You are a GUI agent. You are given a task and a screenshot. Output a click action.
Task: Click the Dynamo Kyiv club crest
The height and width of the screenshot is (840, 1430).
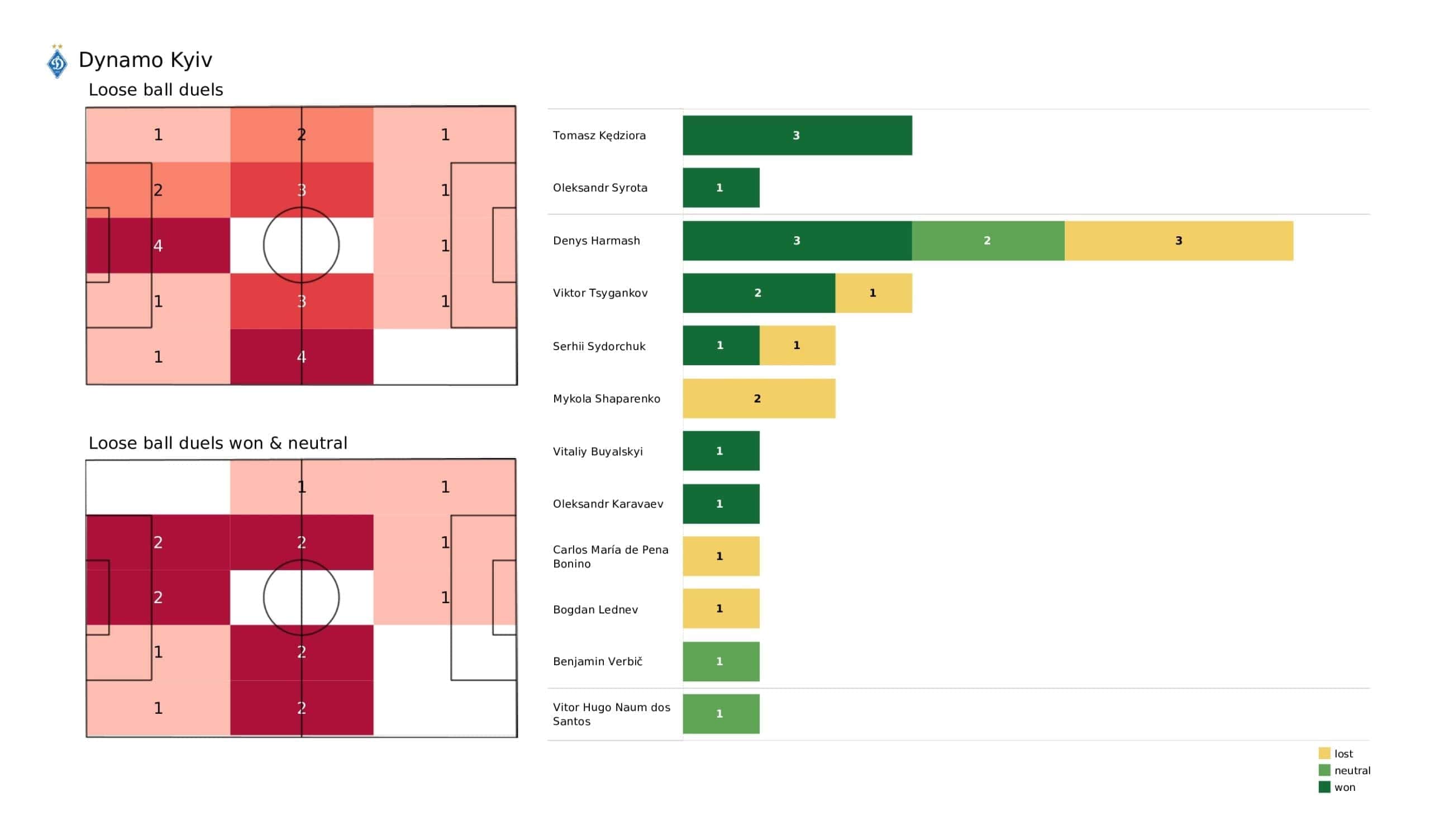click(x=57, y=62)
